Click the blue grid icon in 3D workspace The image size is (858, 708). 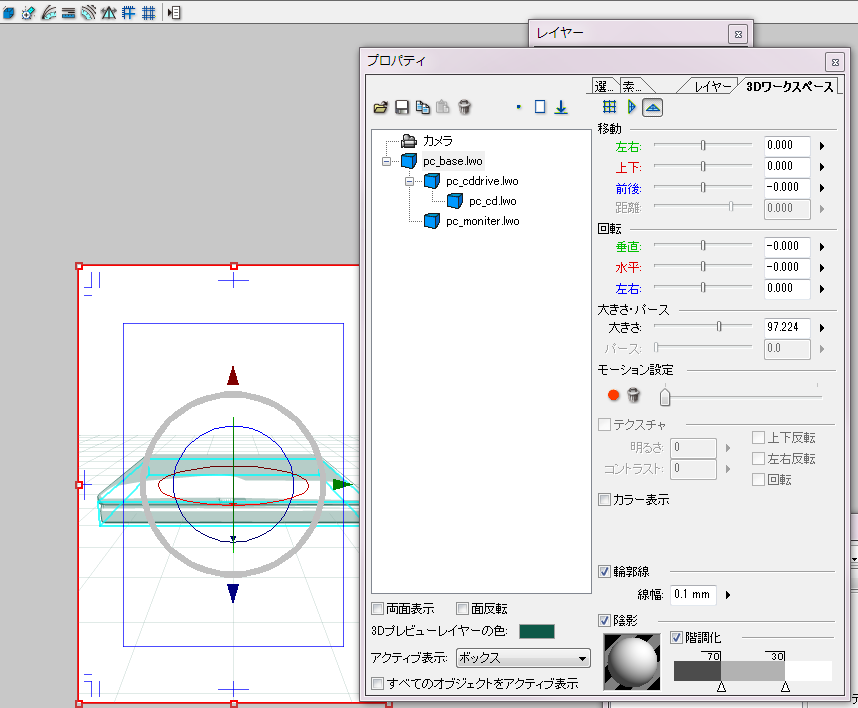pos(608,107)
